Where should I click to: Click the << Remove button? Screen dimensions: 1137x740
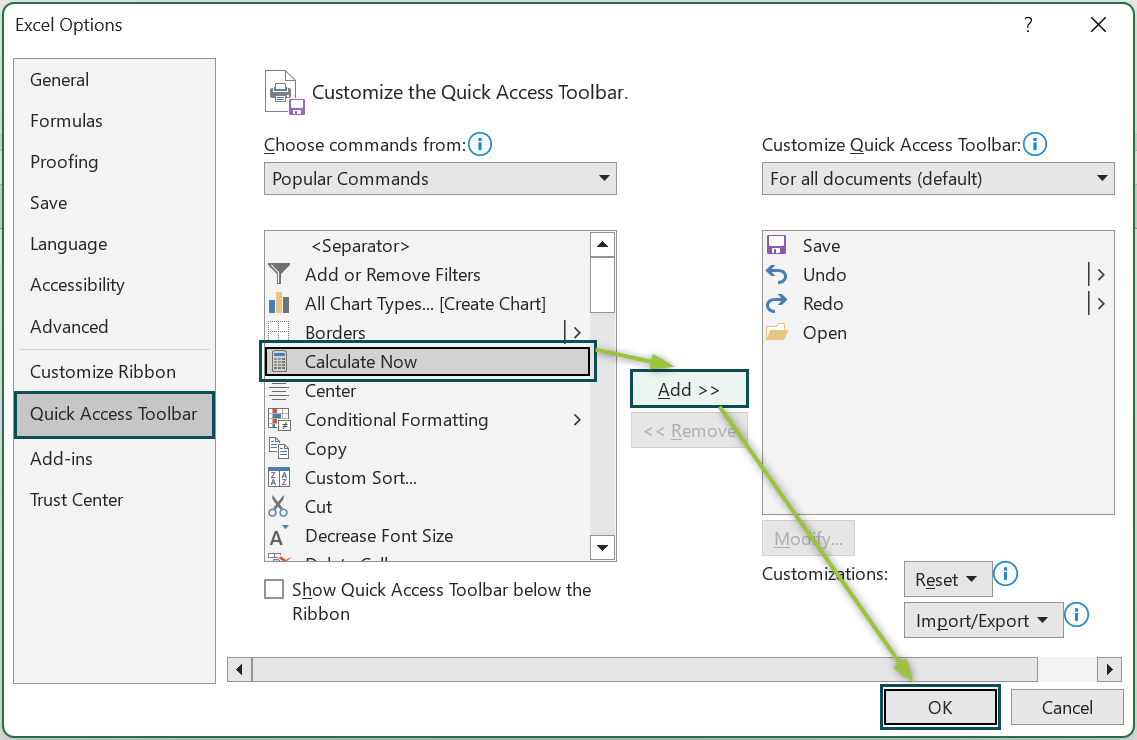(689, 431)
